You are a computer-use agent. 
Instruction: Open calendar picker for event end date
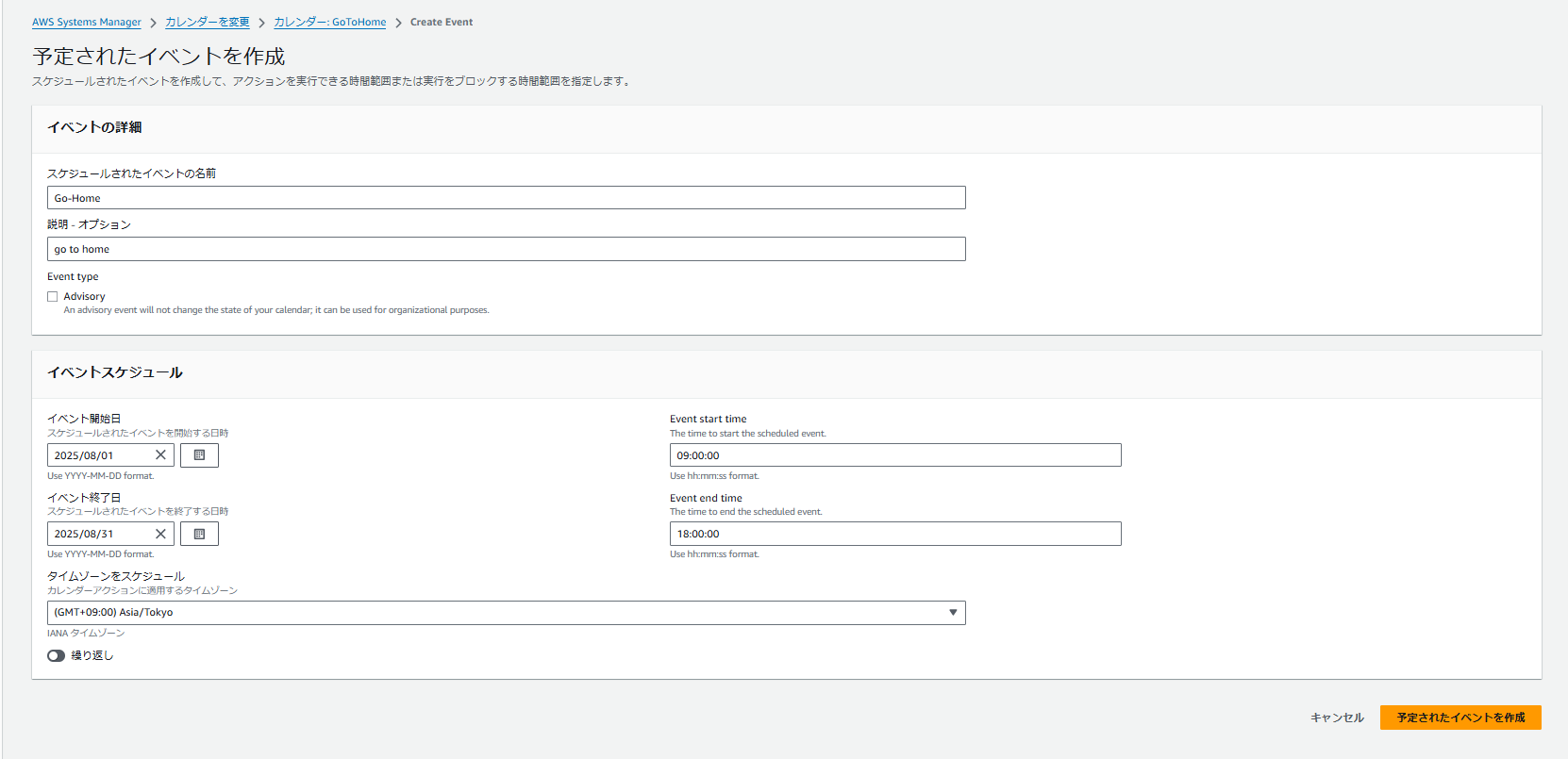click(x=199, y=534)
